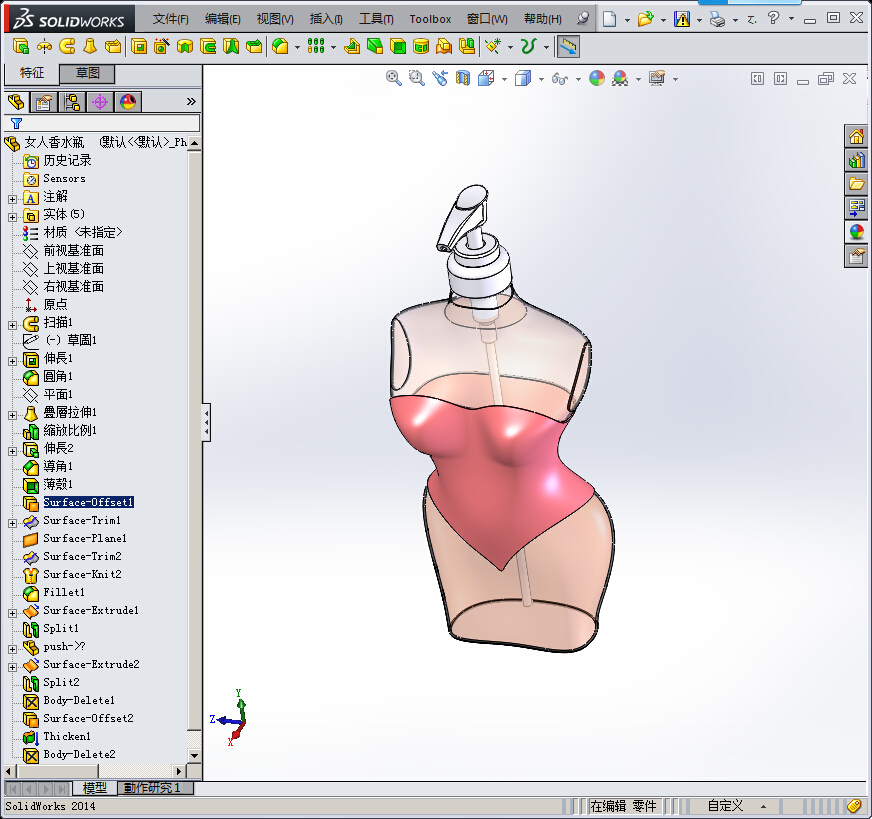The width and height of the screenshot is (872, 819).
Task: Click the Print icon in title bar
Action: (x=717, y=19)
